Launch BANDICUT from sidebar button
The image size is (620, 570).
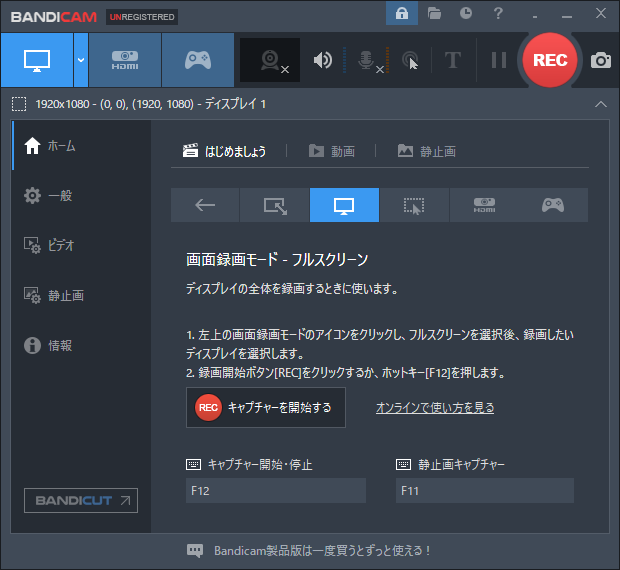[x=81, y=500]
